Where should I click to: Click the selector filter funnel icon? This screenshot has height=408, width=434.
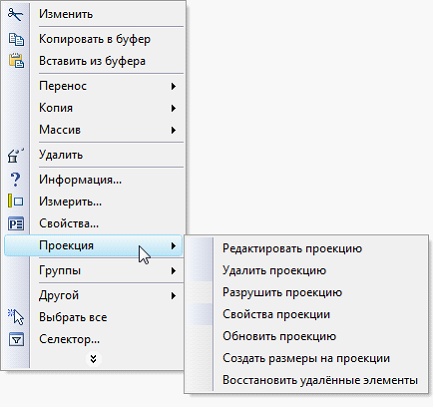16,339
